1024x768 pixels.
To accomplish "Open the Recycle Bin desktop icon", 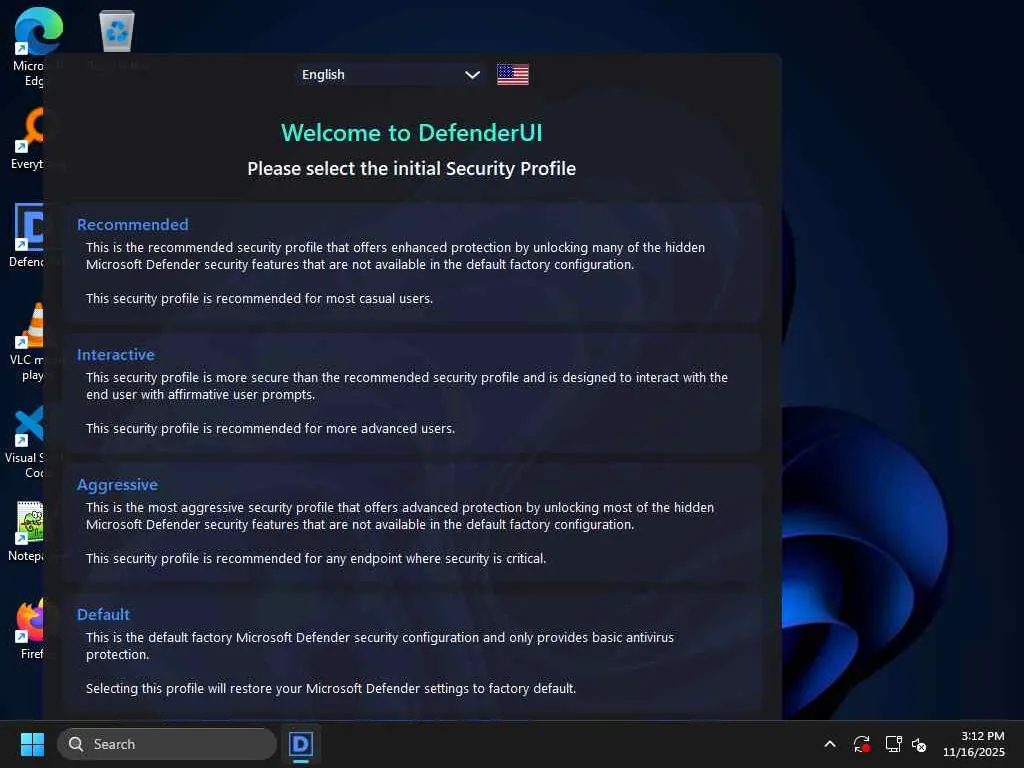I will (x=117, y=31).
